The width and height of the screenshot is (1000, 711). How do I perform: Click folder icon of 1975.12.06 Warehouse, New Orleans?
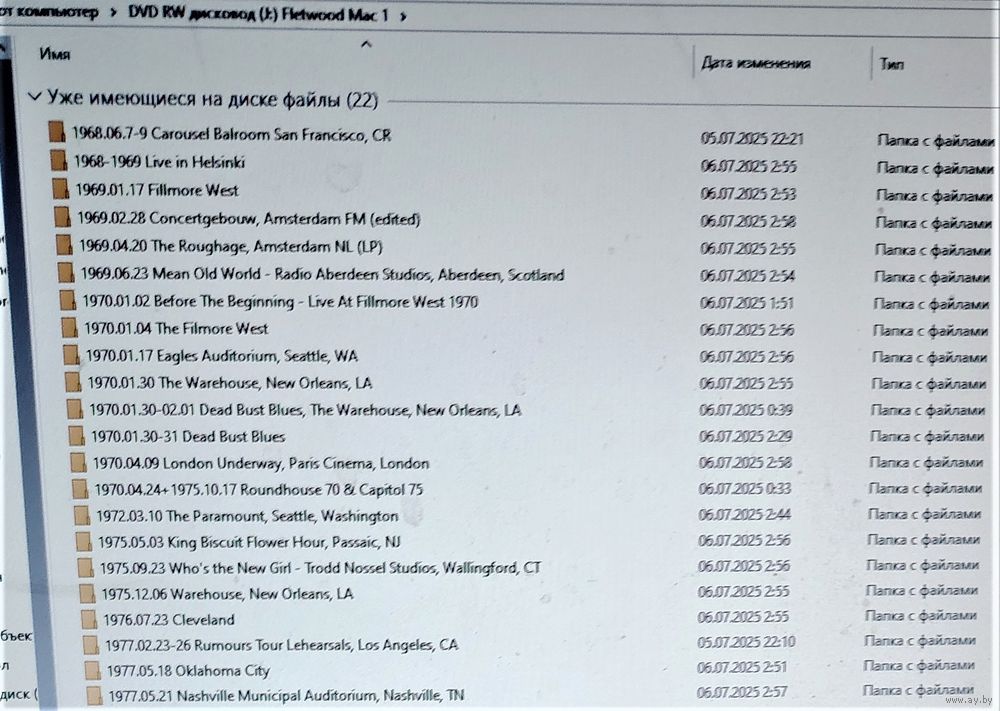coord(87,594)
